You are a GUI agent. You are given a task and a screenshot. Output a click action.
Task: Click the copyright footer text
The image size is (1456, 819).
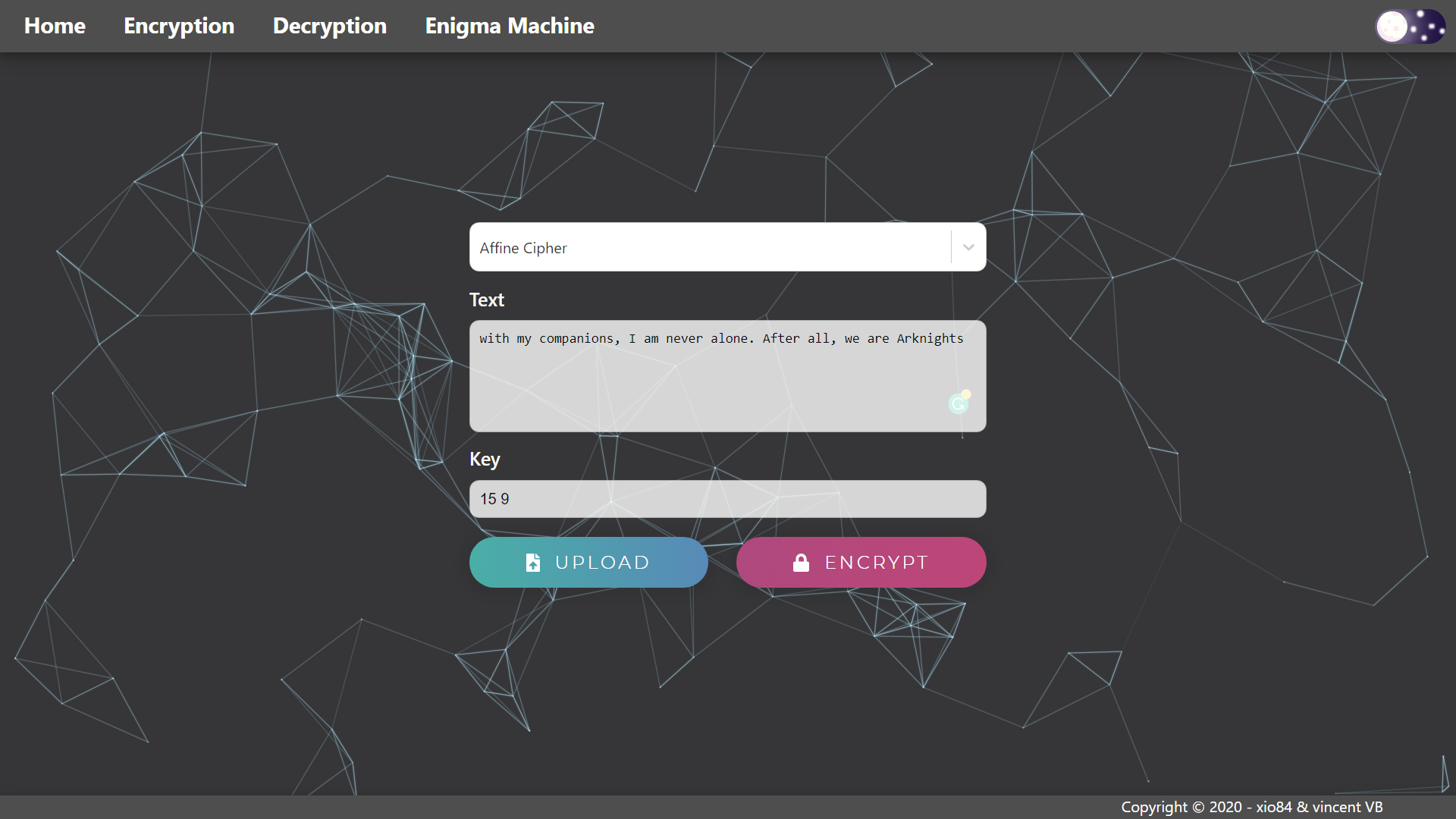pos(1251,807)
